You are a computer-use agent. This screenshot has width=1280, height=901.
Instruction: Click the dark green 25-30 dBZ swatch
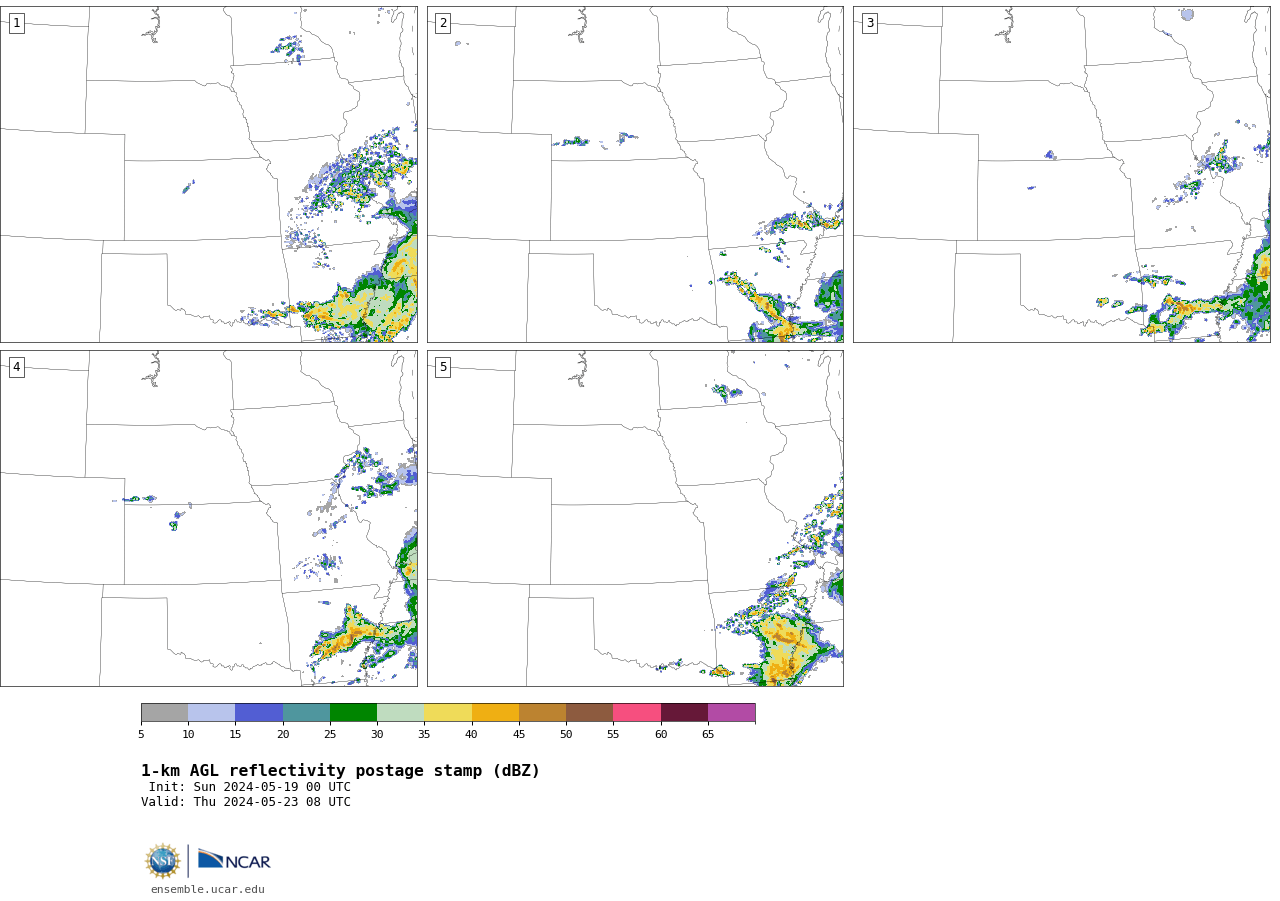click(x=353, y=713)
